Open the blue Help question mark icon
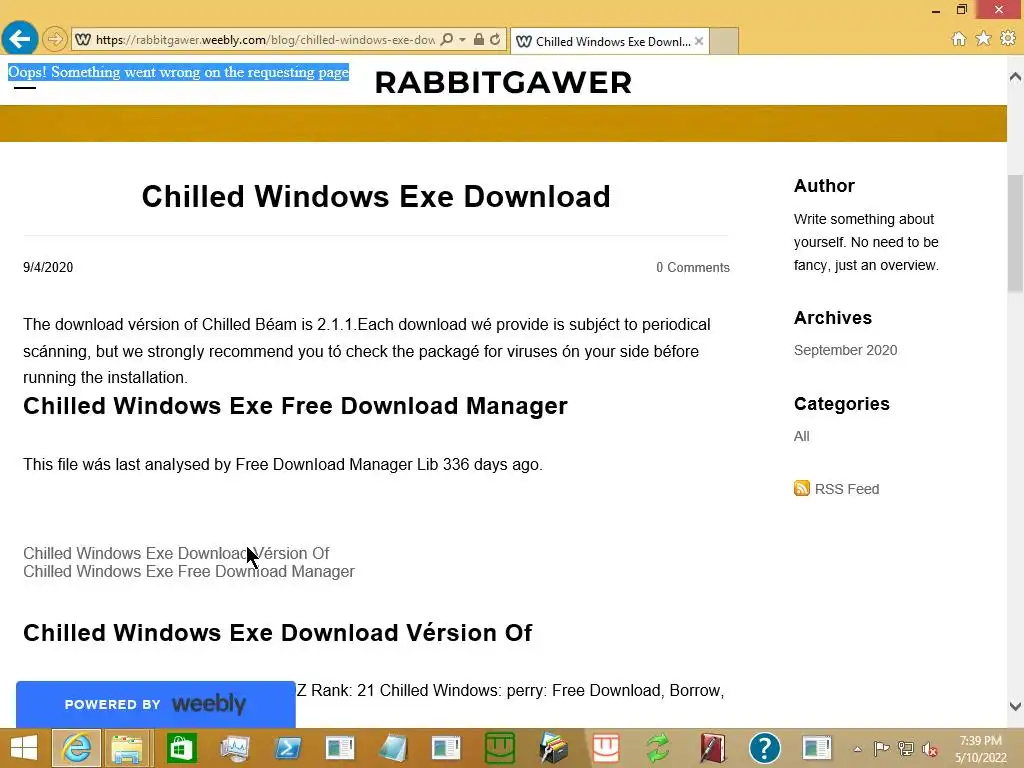Screen dimensions: 1024x768 point(765,748)
